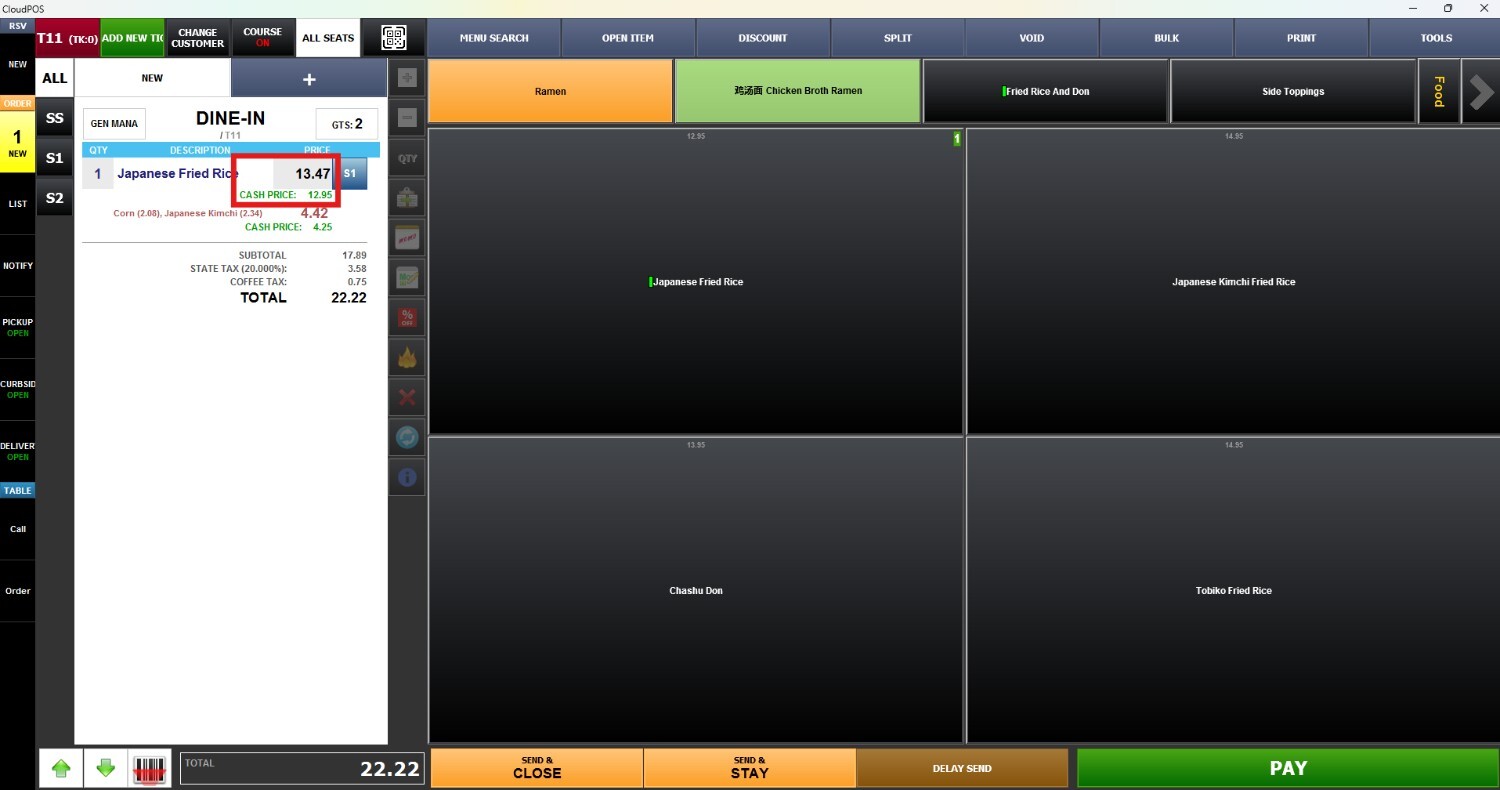Click SPLIT in top menu
The image size is (1500, 790).
point(898,38)
